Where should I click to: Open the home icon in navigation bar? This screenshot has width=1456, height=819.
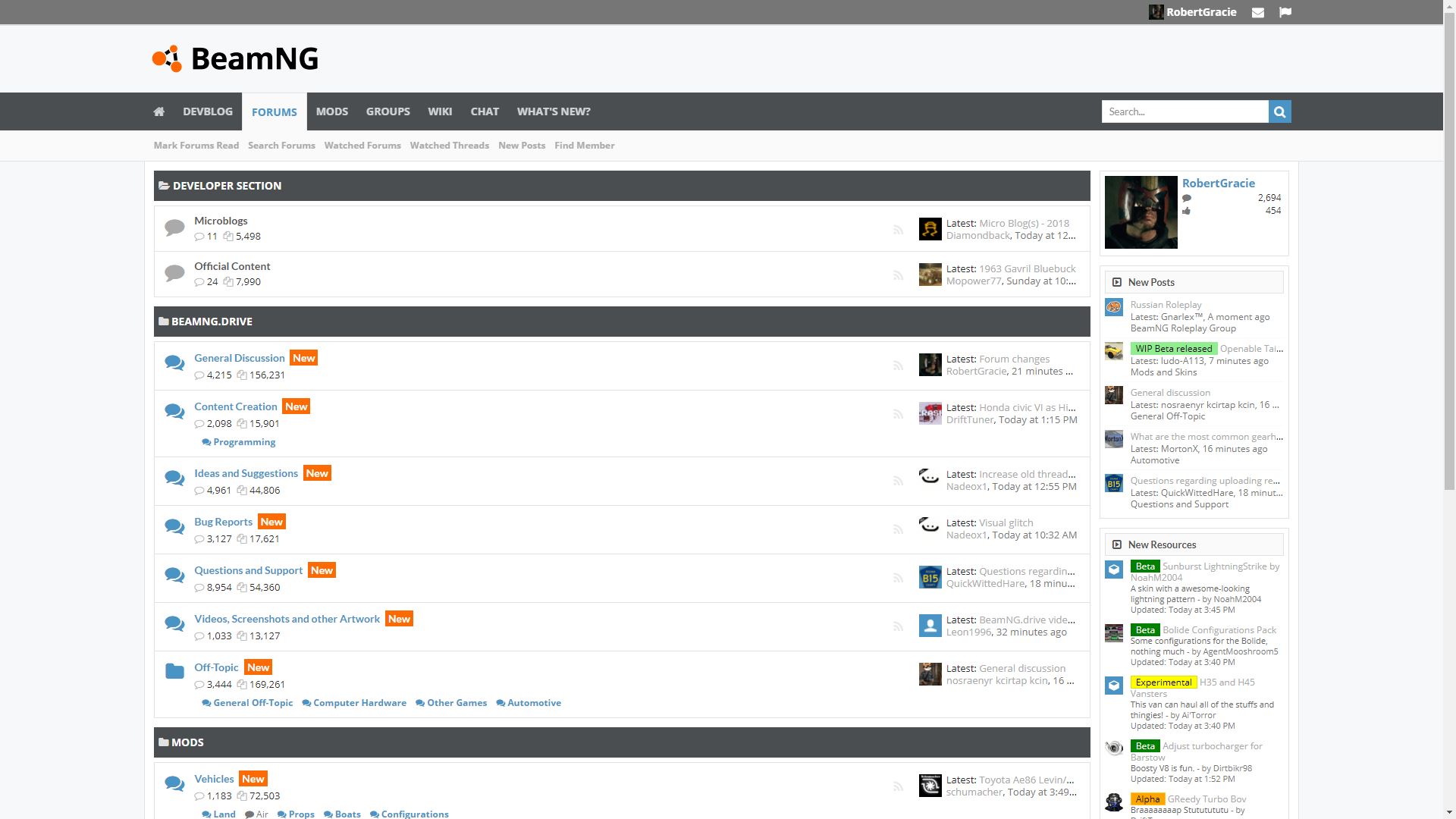(158, 111)
